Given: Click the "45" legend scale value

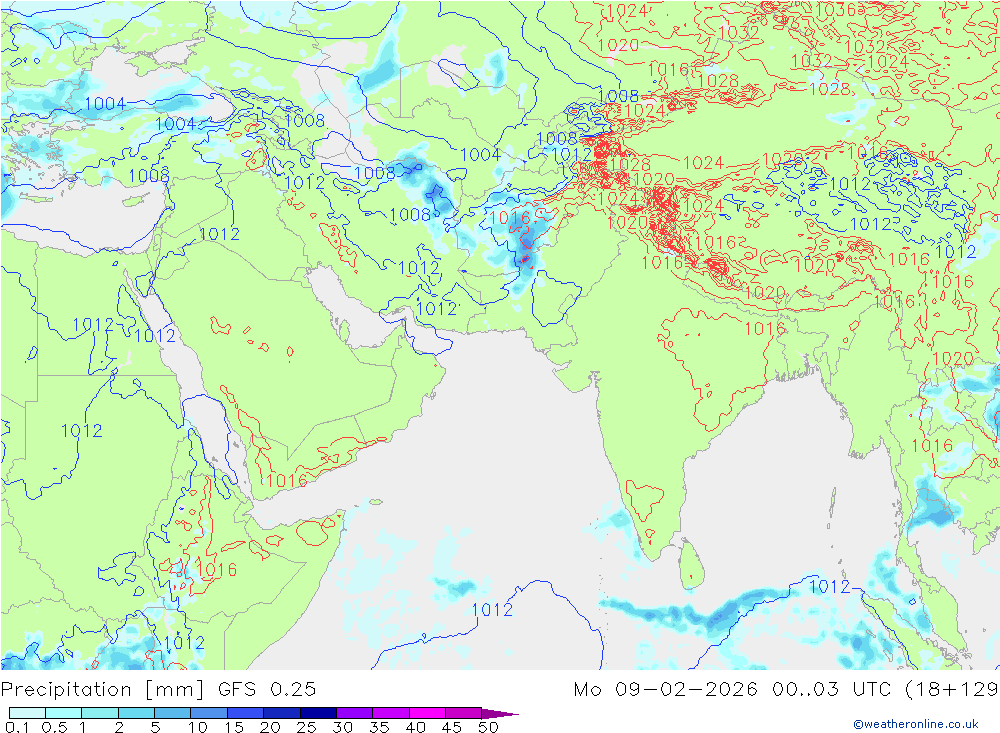Looking at the screenshot, I should 452,727.
